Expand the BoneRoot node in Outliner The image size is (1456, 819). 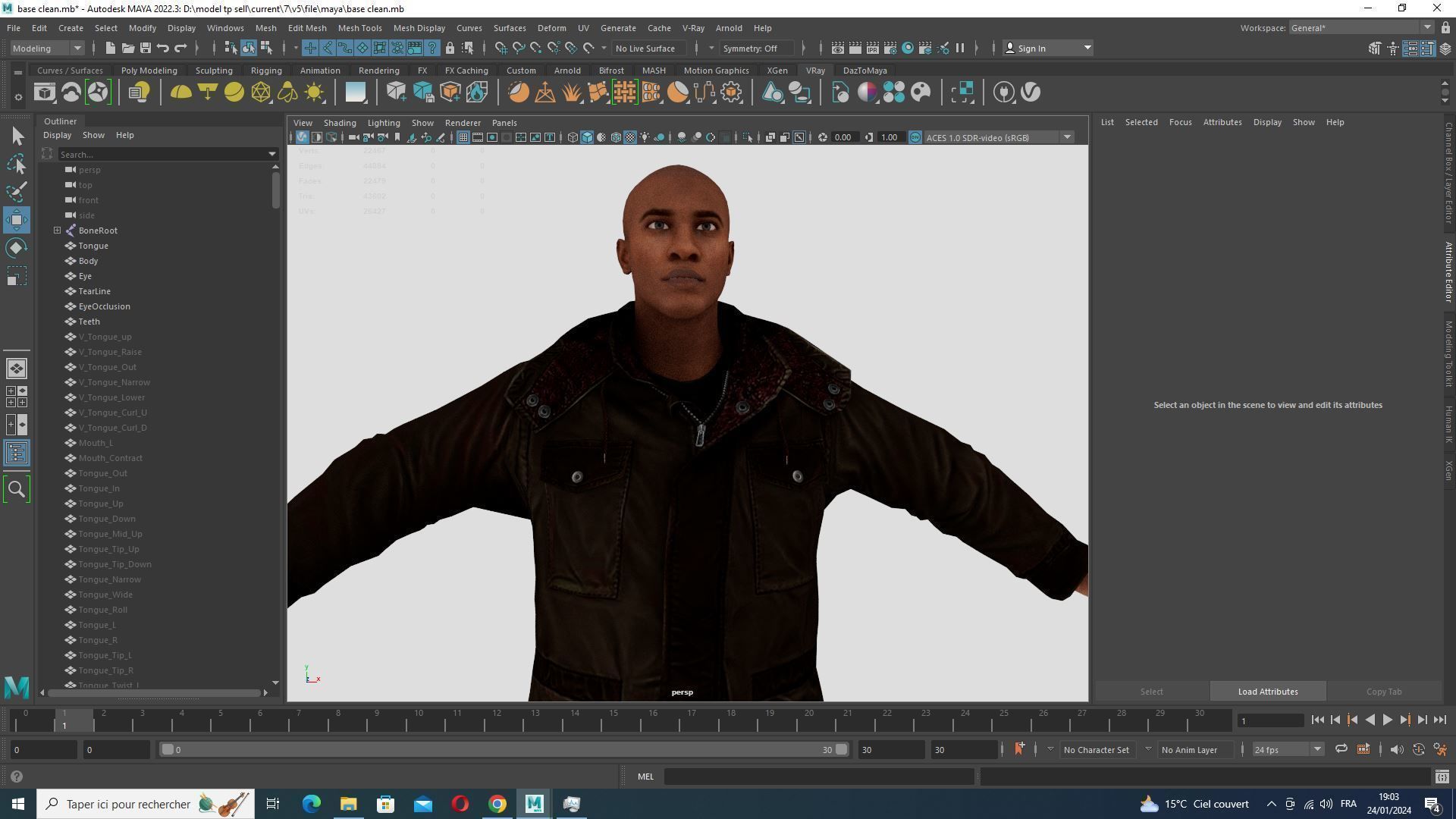click(57, 231)
